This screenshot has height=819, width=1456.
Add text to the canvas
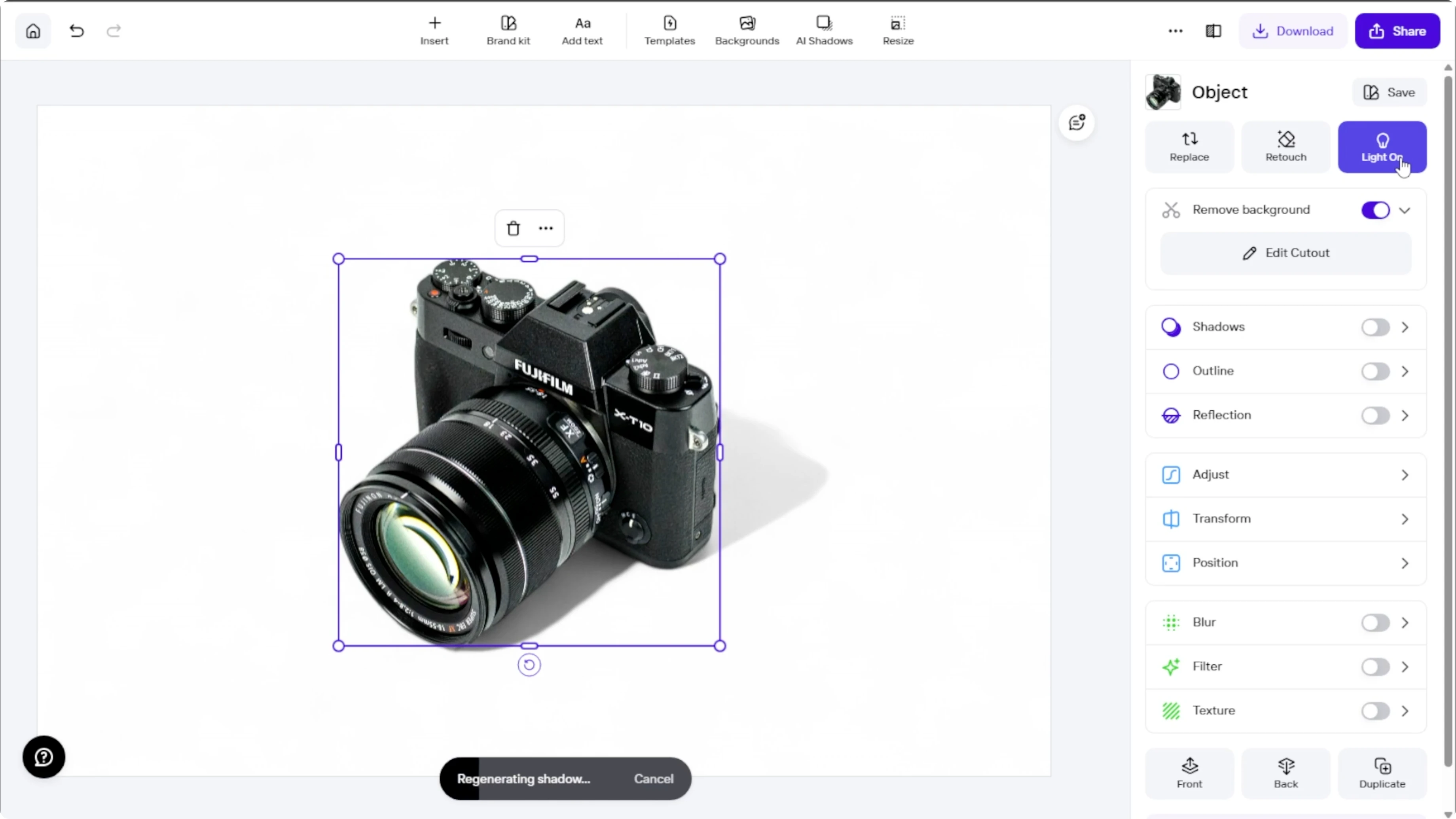click(582, 31)
